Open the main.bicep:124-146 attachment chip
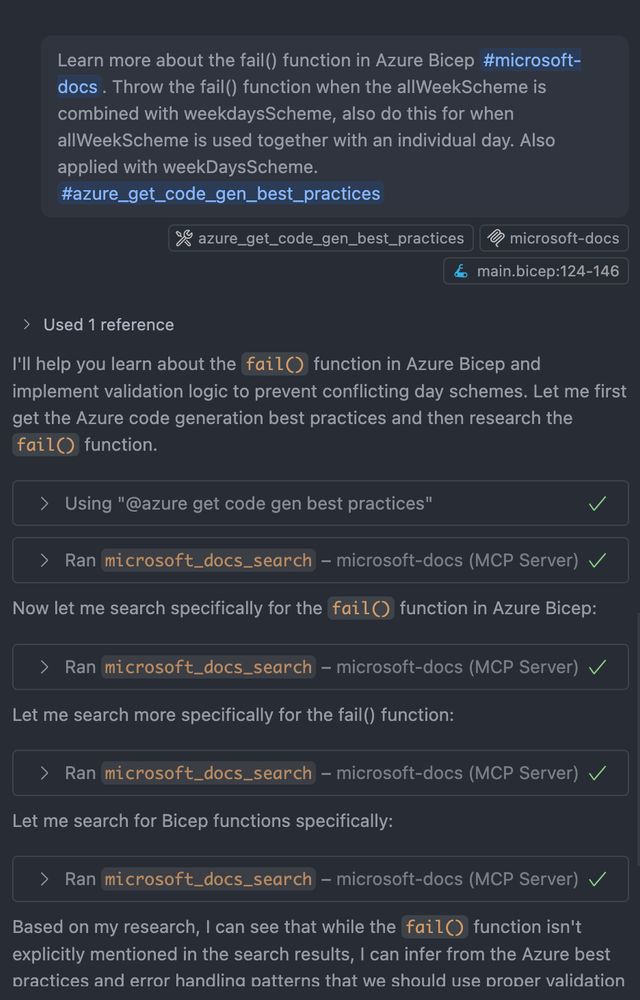The image size is (640, 1000). click(536, 272)
